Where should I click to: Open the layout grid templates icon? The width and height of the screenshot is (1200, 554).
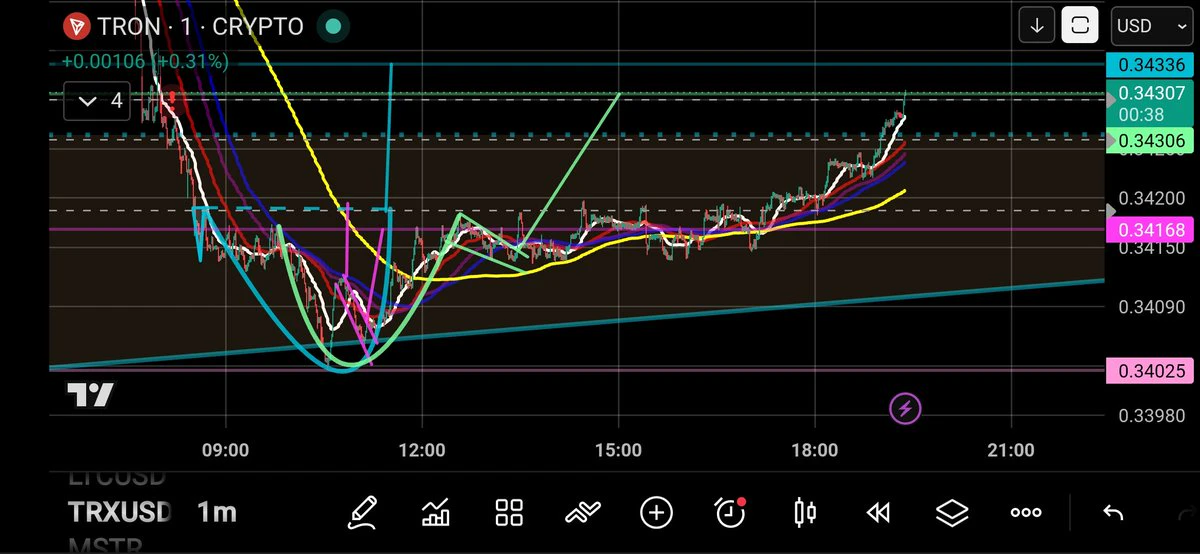click(510, 513)
